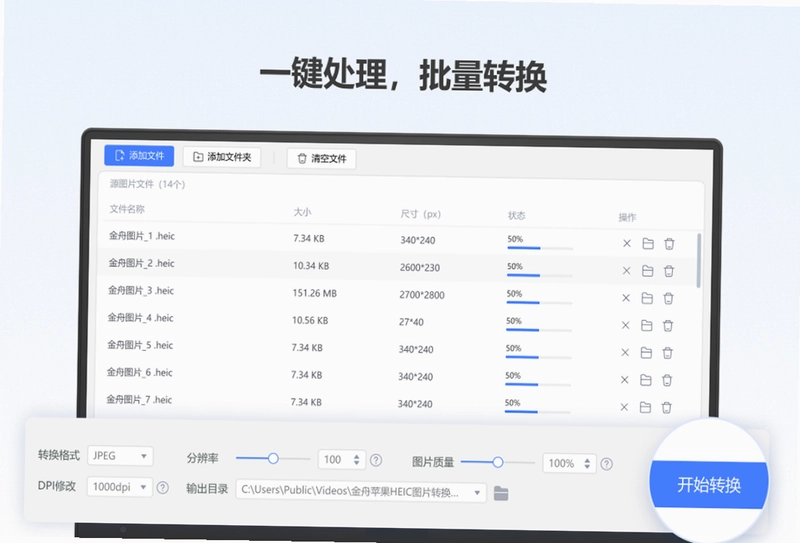Open folder for 金舟图片_6 .heic

(645, 380)
